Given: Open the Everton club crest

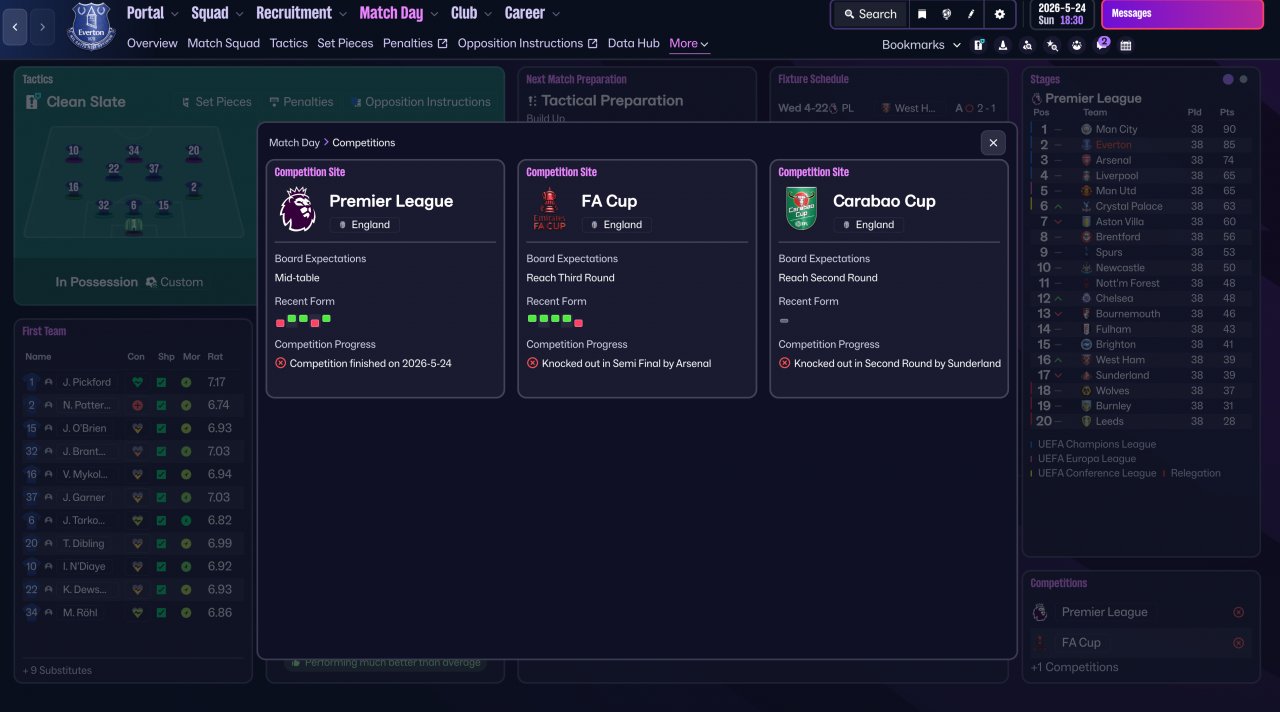Looking at the screenshot, I should [x=91, y=27].
